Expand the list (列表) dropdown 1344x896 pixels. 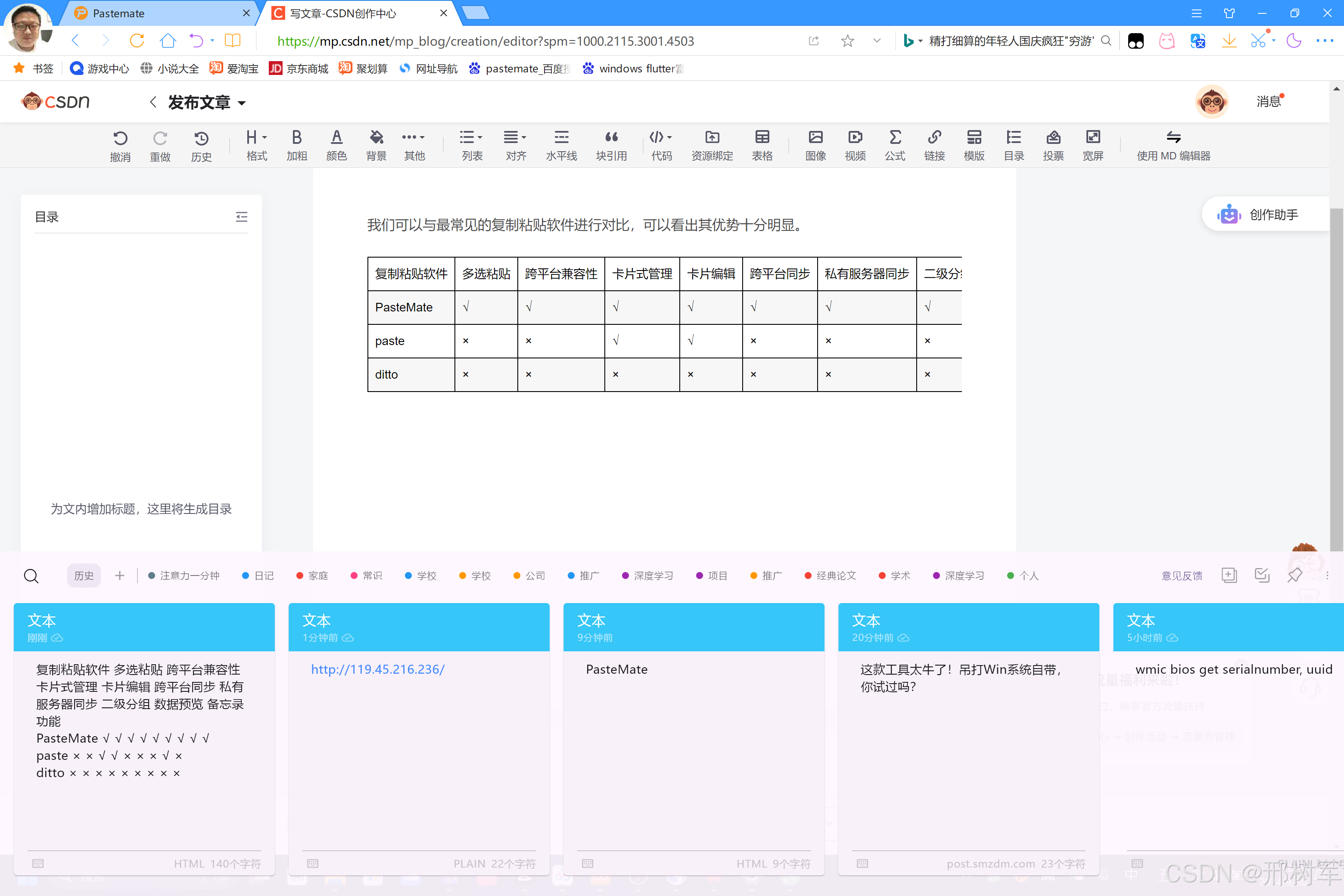pos(472,145)
